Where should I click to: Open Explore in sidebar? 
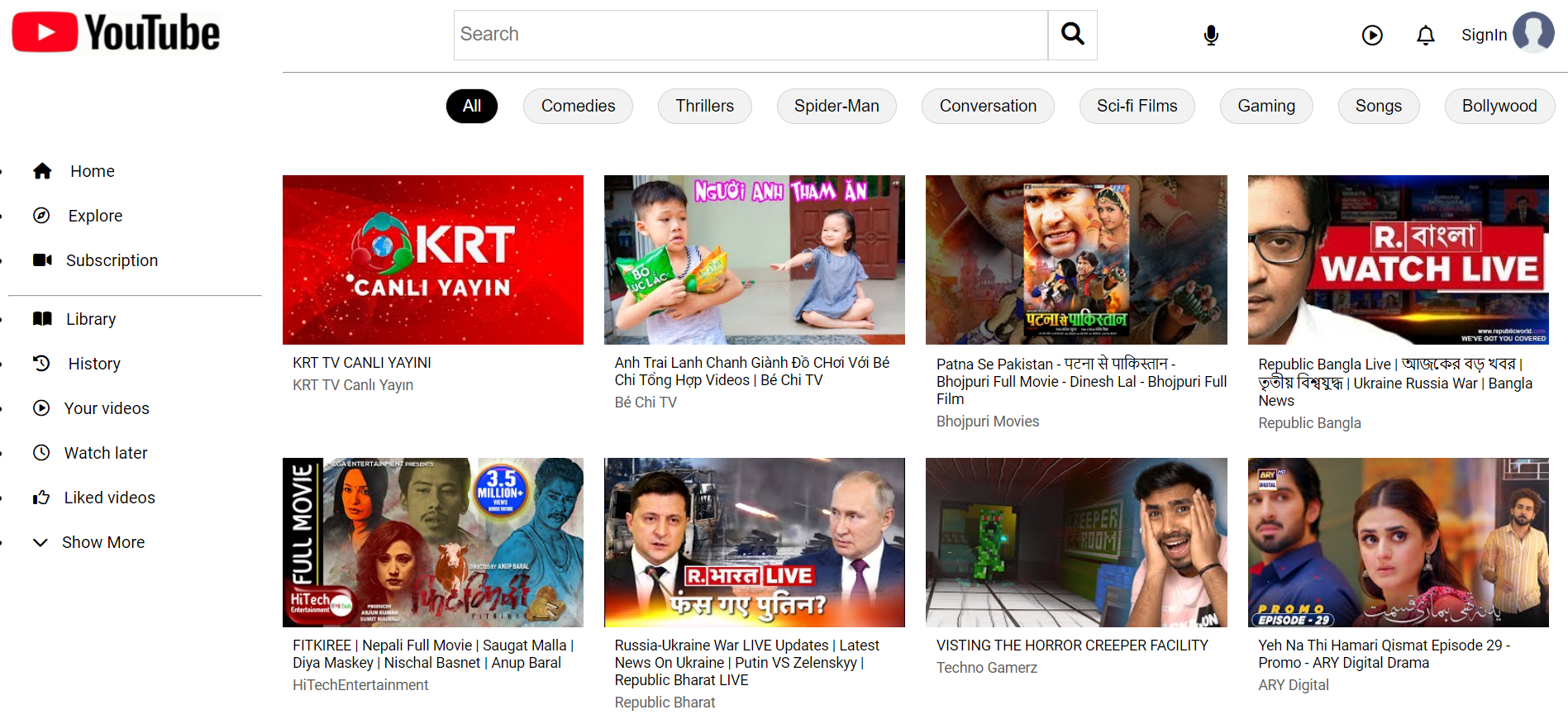(95, 216)
